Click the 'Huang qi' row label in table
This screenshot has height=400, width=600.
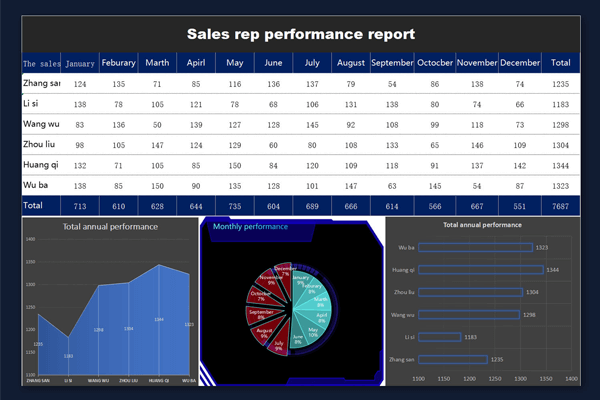click(x=42, y=164)
